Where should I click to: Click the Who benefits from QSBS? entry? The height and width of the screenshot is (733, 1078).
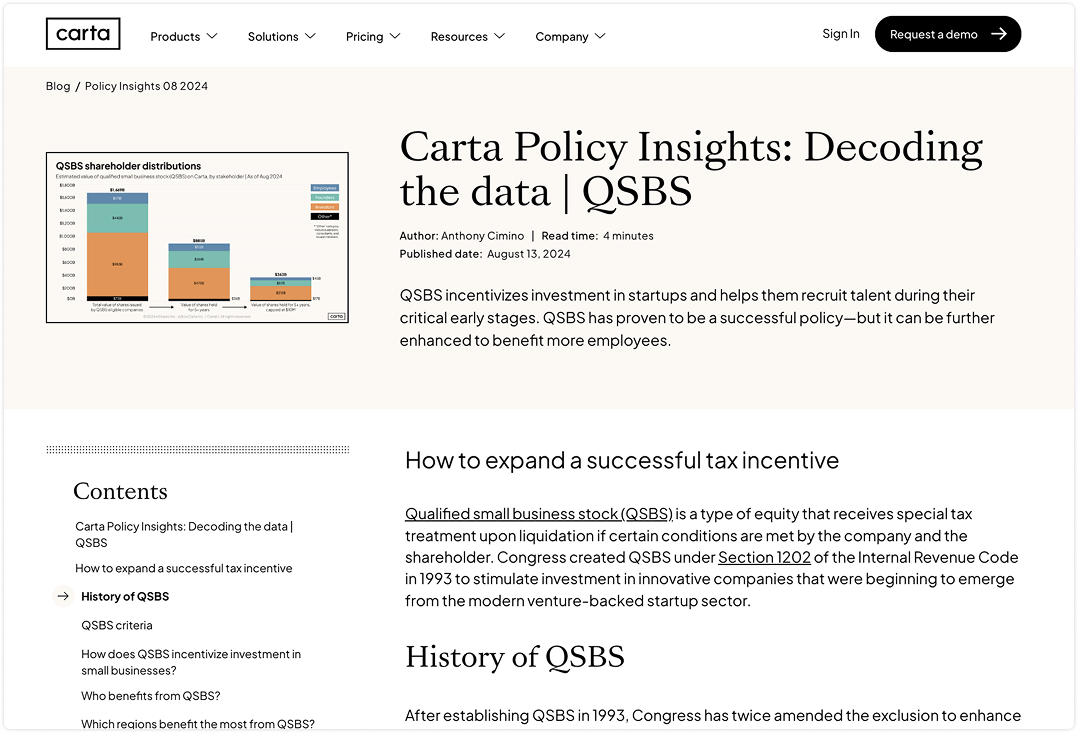tap(151, 695)
